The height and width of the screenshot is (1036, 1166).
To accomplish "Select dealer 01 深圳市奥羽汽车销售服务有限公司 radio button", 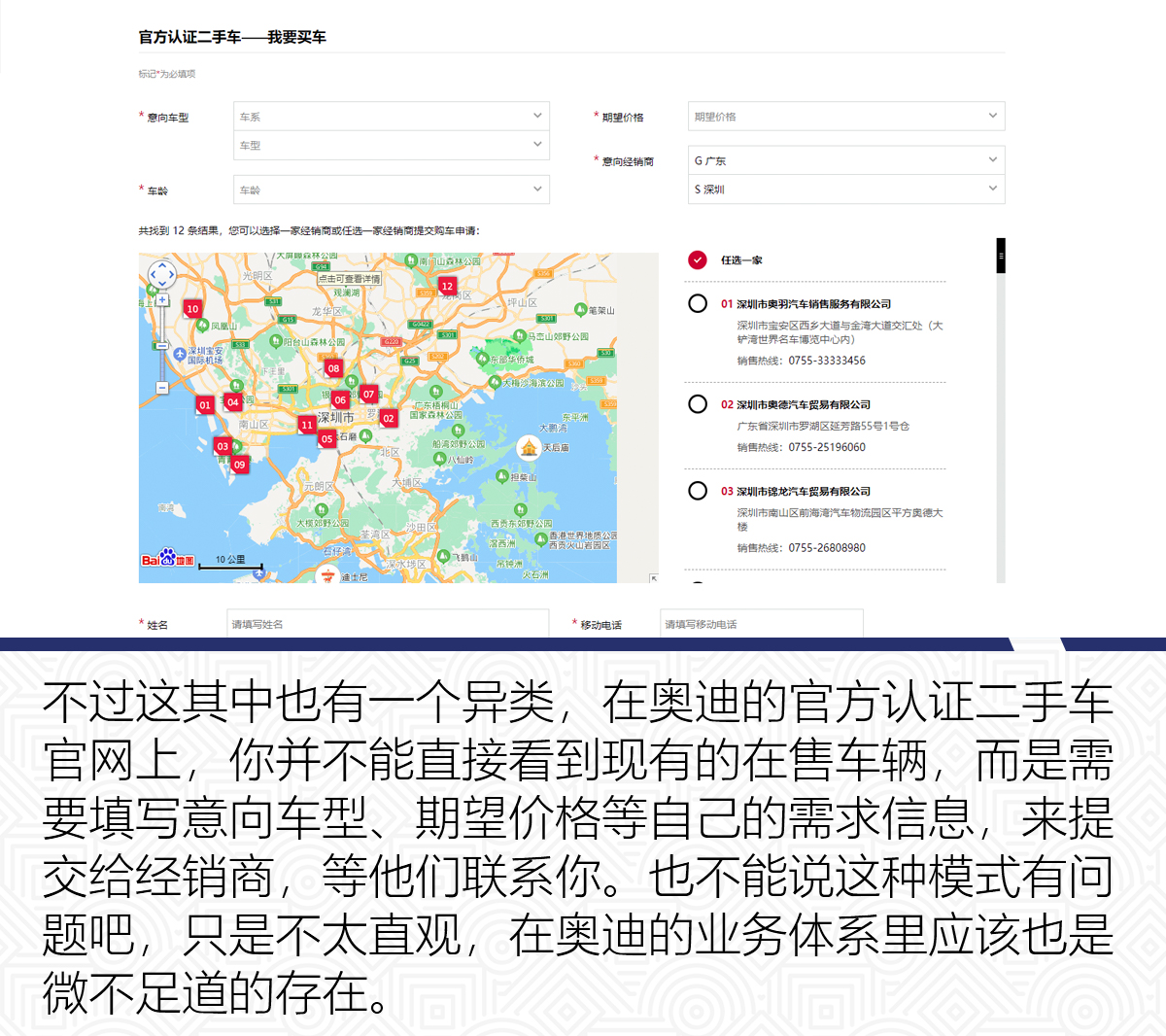I will point(697,303).
